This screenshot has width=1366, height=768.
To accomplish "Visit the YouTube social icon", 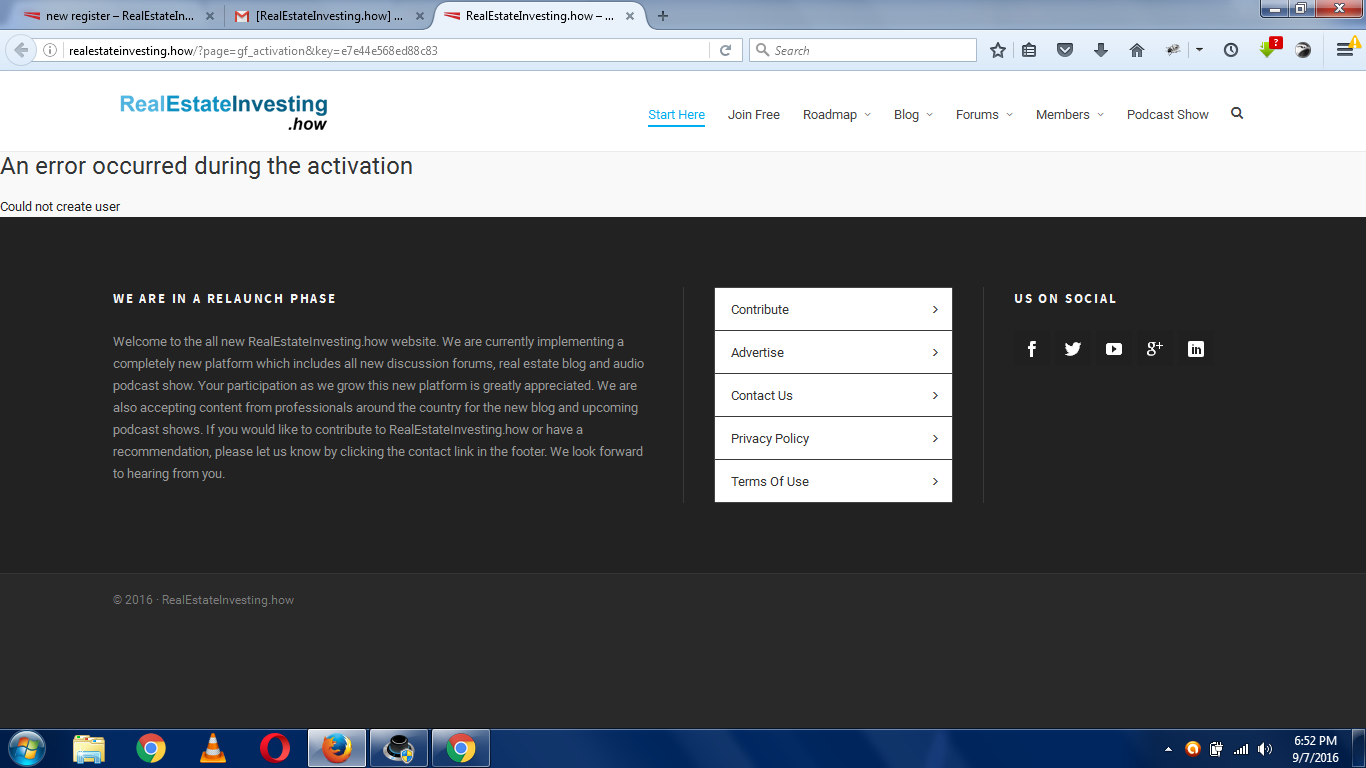I will (x=1114, y=349).
